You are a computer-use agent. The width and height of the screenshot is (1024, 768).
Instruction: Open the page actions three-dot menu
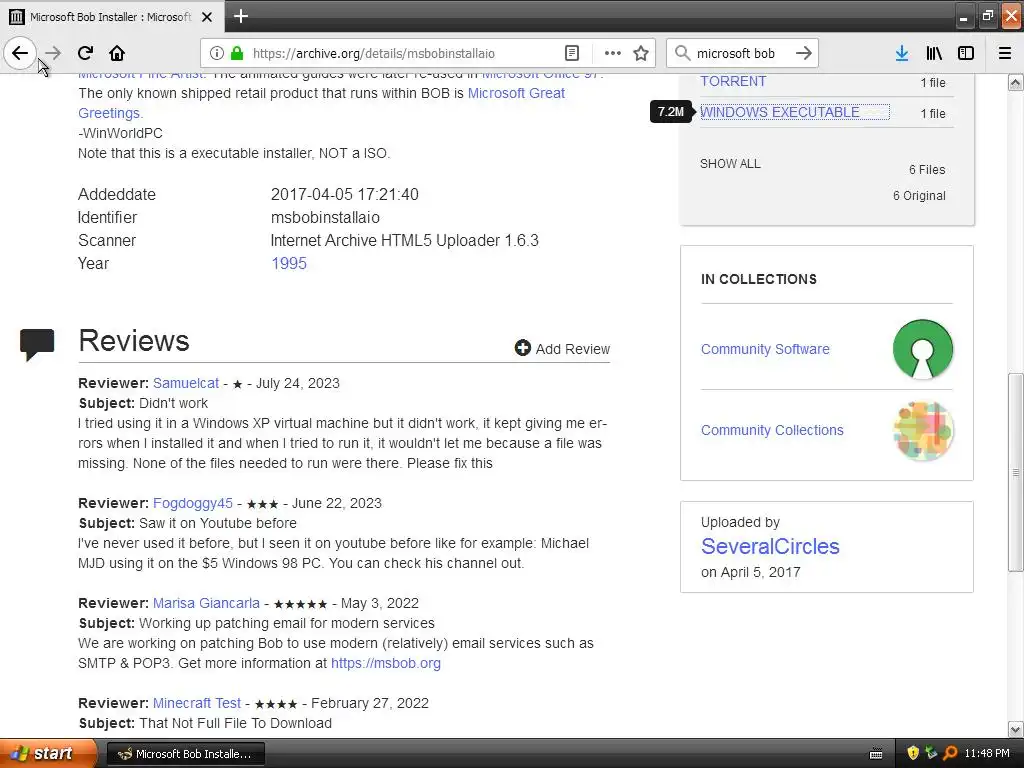click(613, 53)
